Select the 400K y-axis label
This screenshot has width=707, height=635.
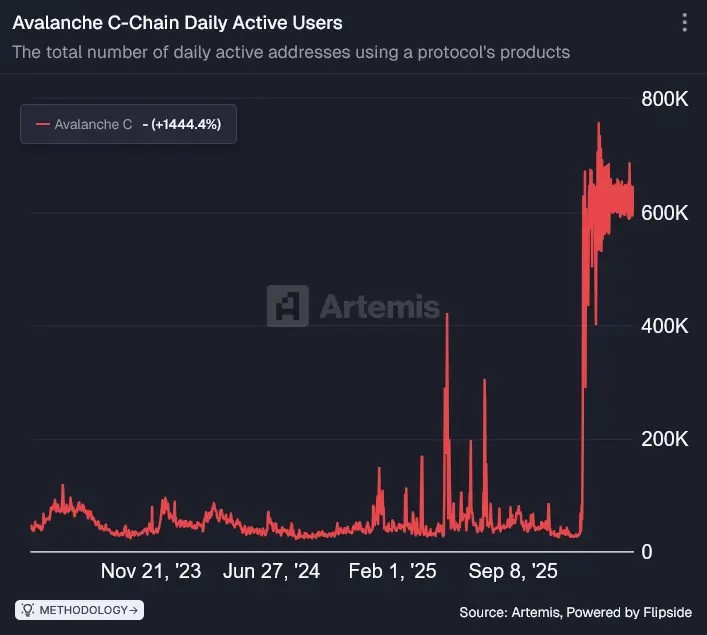[x=664, y=326]
